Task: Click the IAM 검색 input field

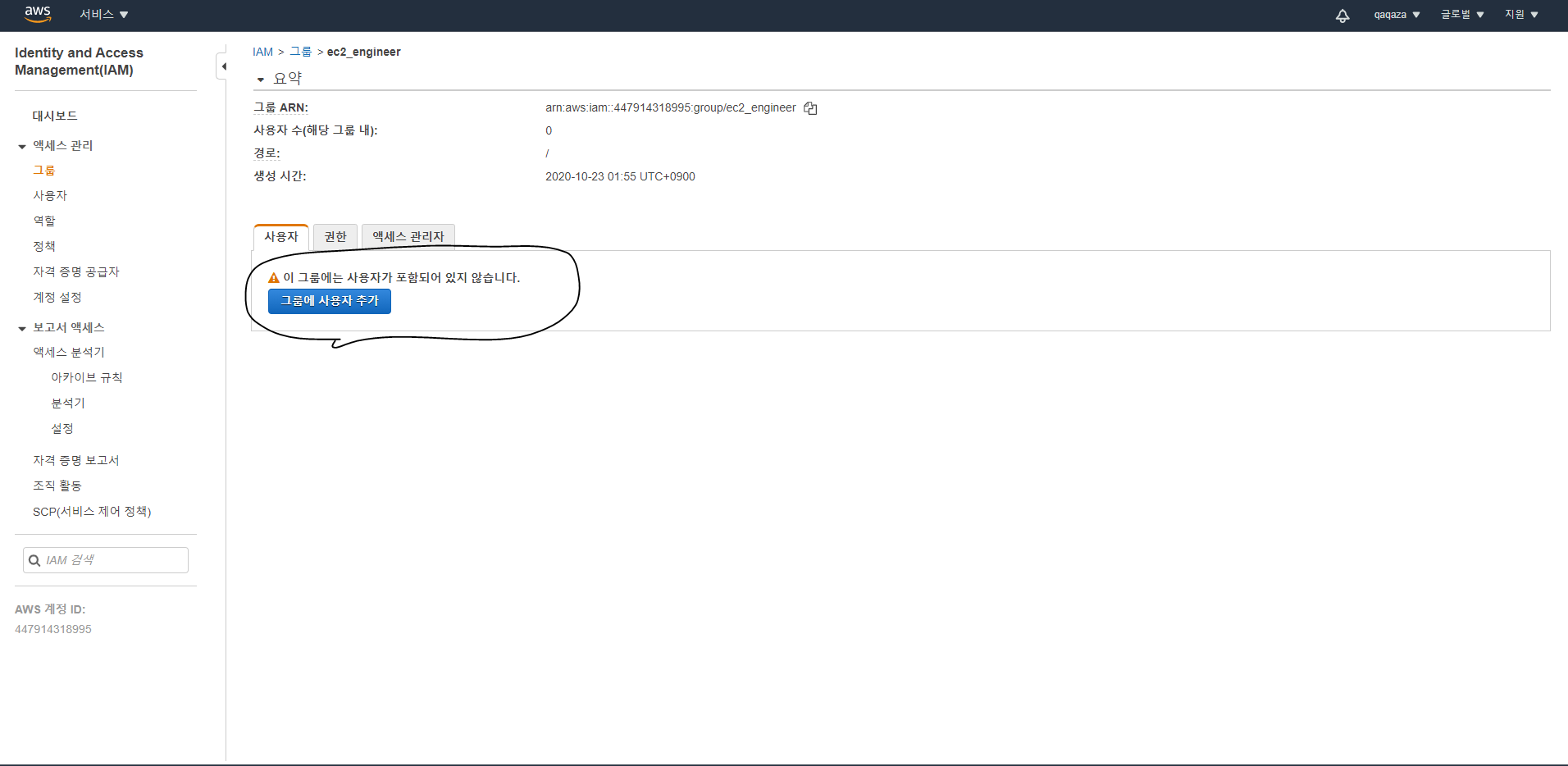Action: pos(115,560)
